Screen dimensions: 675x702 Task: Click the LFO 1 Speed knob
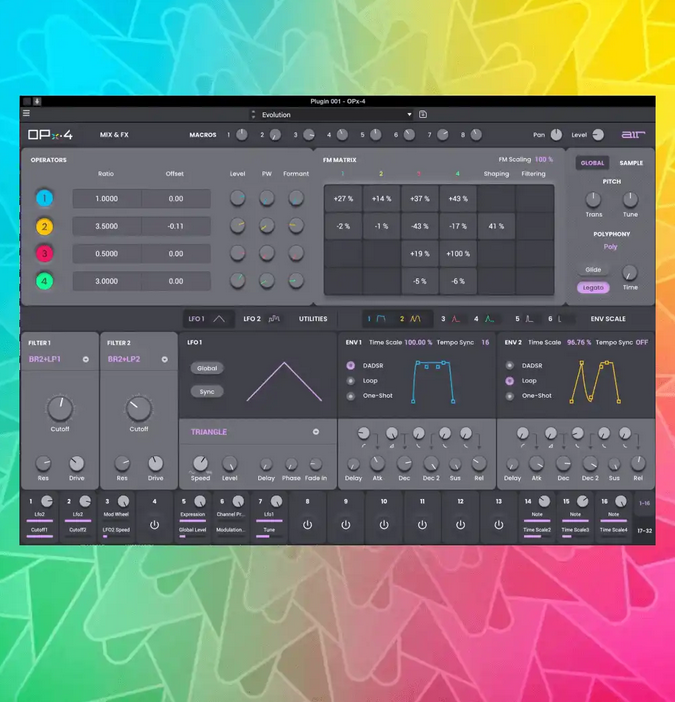pos(200,464)
